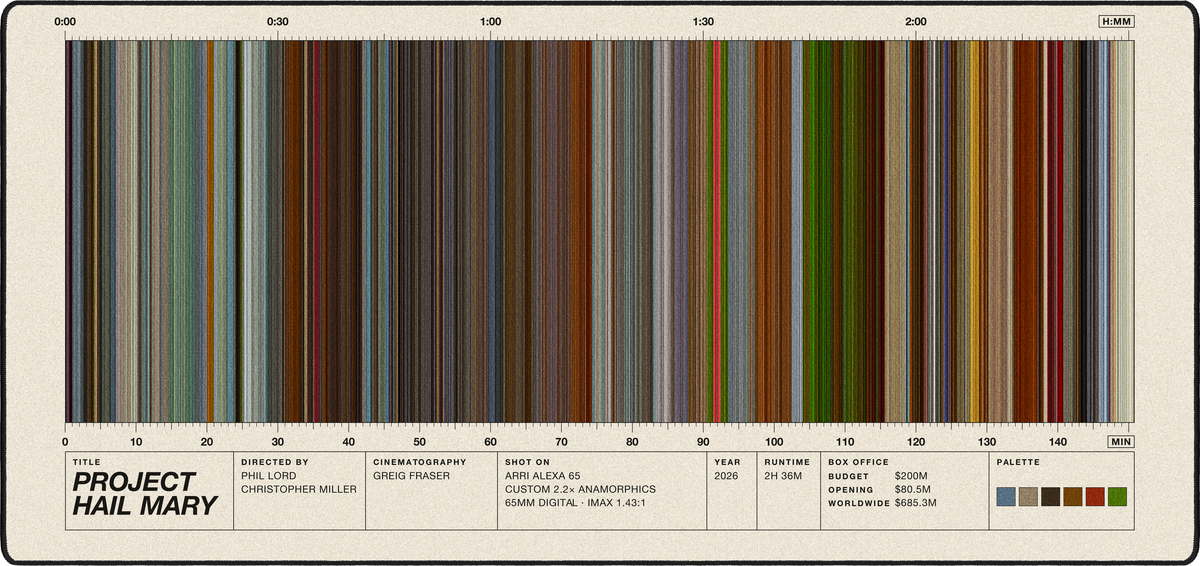This screenshot has width=1200, height=566.
Task: Click minute label 80 on bottom axis
Action: tap(632, 441)
